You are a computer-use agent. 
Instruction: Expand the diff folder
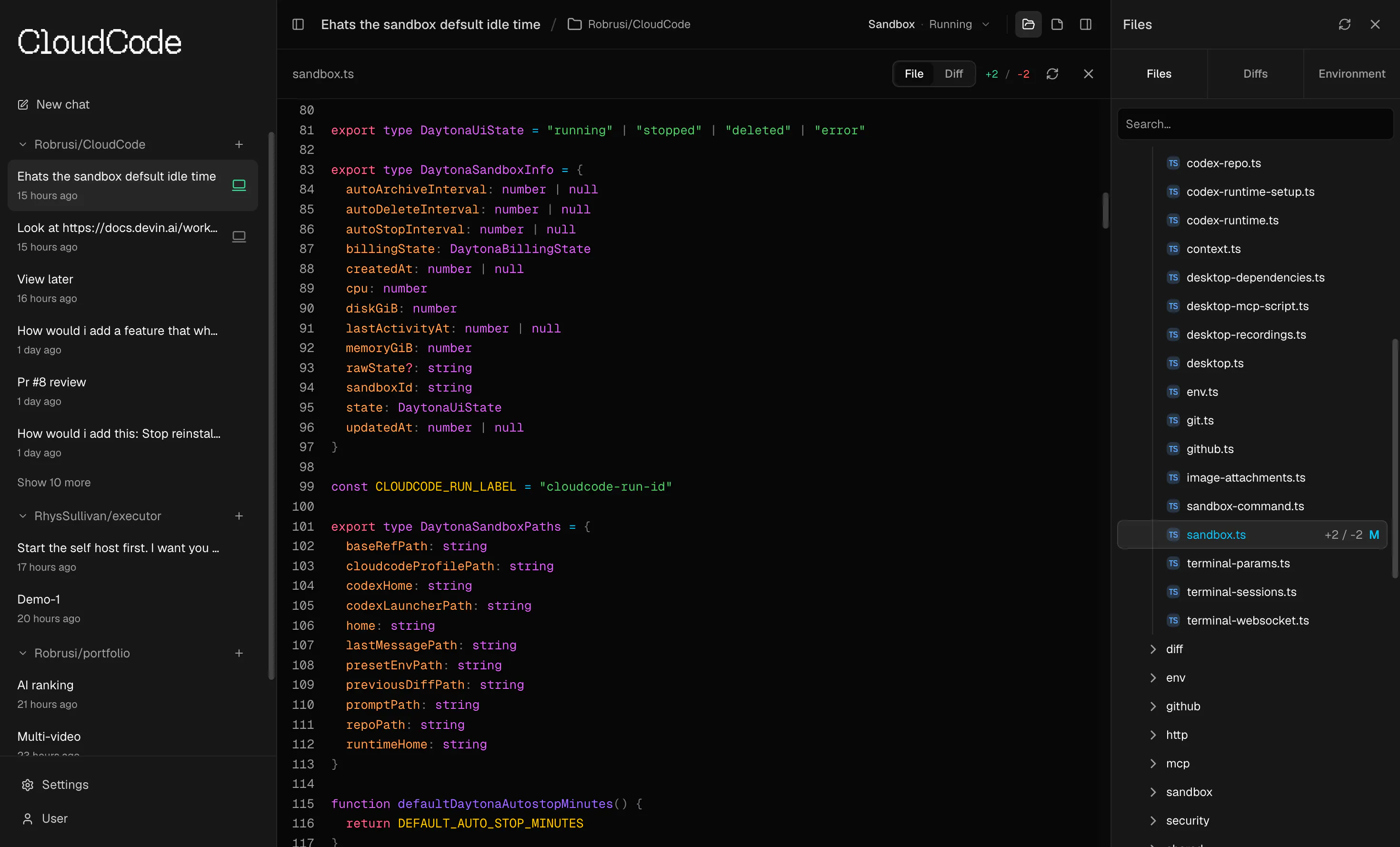(1153, 649)
